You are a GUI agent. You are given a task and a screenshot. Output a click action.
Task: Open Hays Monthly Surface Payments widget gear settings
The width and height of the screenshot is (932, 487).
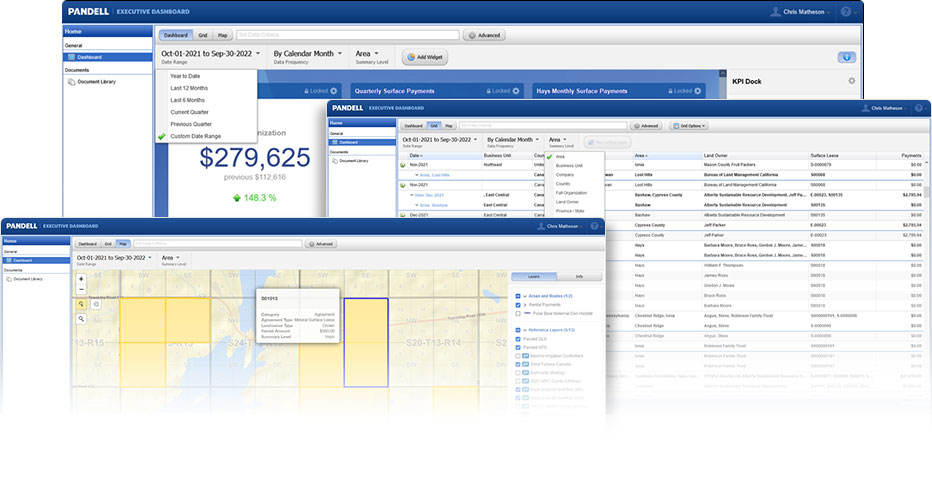click(698, 91)
